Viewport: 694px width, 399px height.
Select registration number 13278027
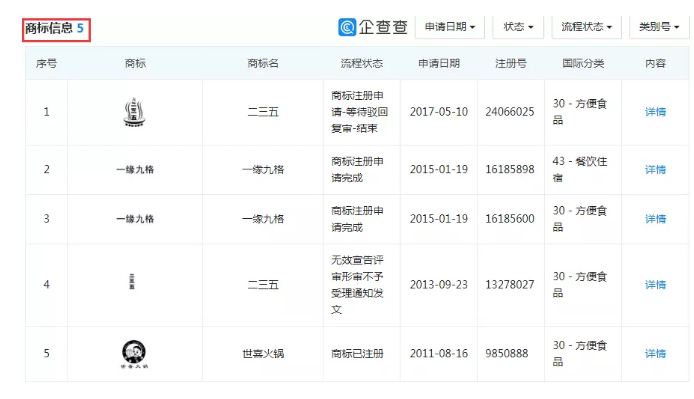[x=510, y=284]
